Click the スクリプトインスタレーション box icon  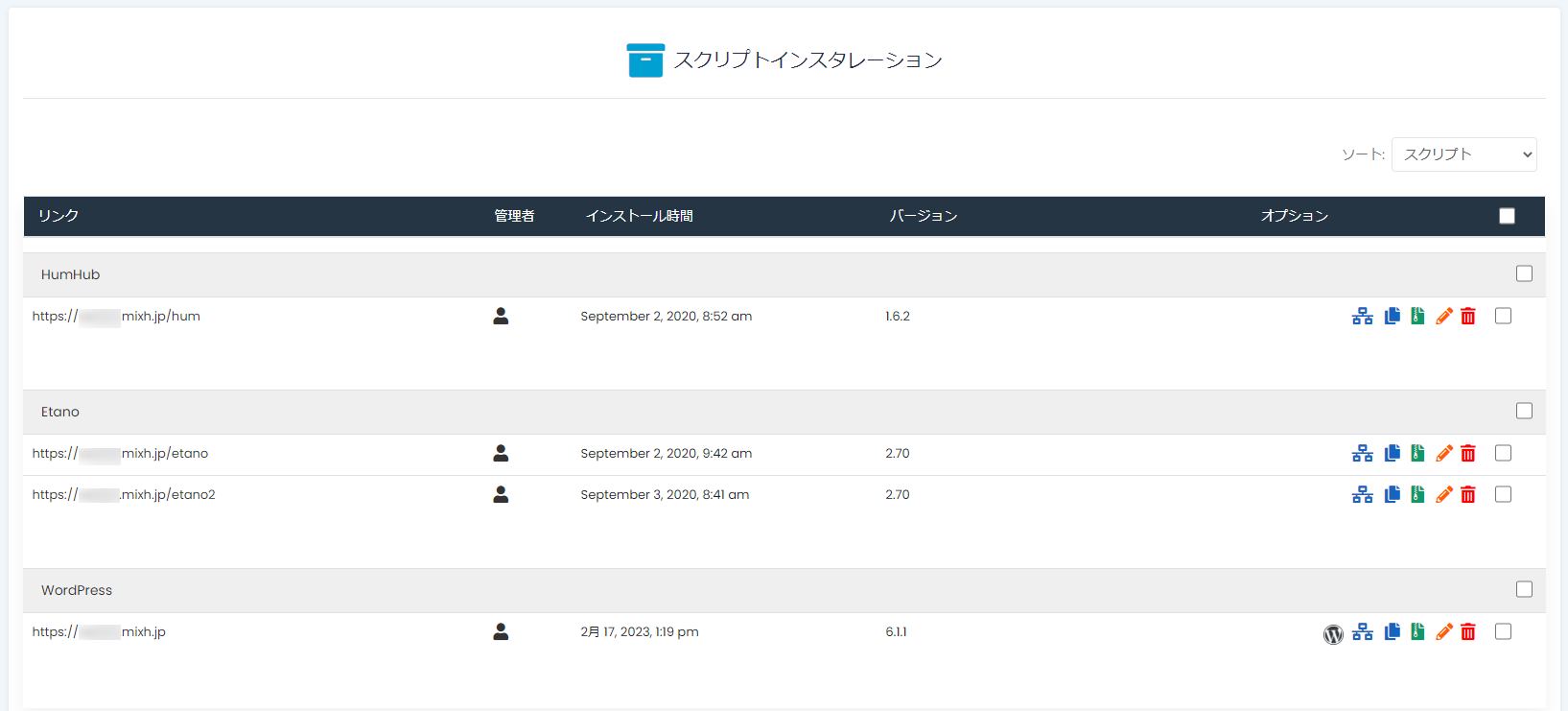(x=645, y=60)
